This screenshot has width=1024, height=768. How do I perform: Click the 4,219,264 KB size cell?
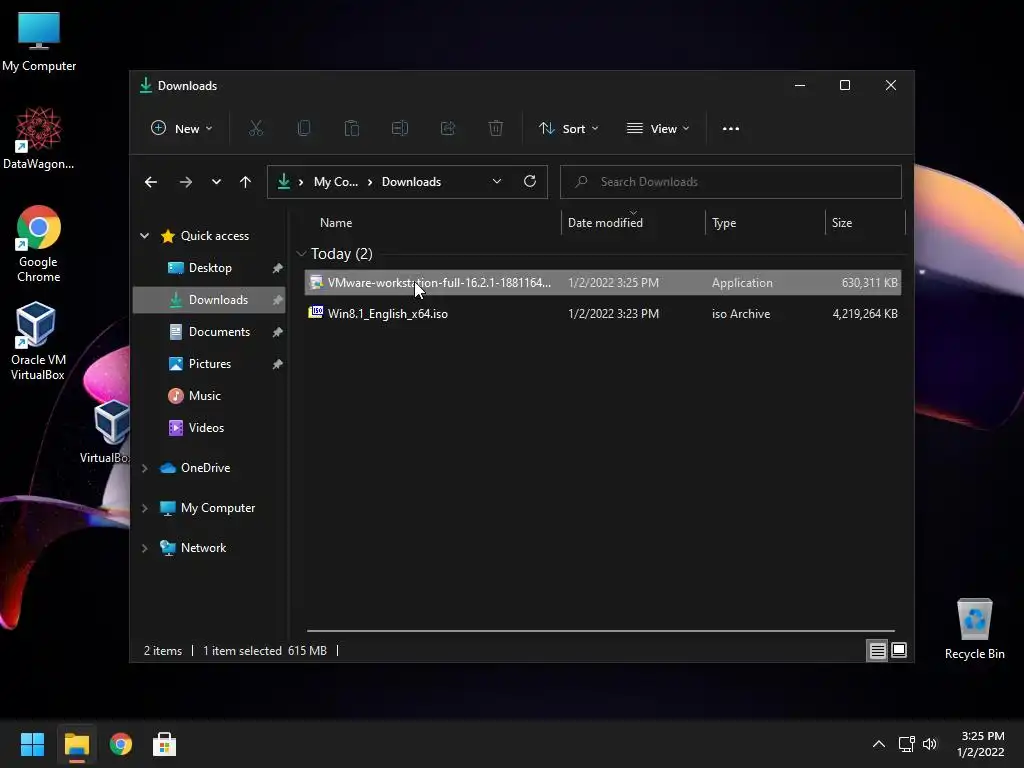click(x=865, y=313)
